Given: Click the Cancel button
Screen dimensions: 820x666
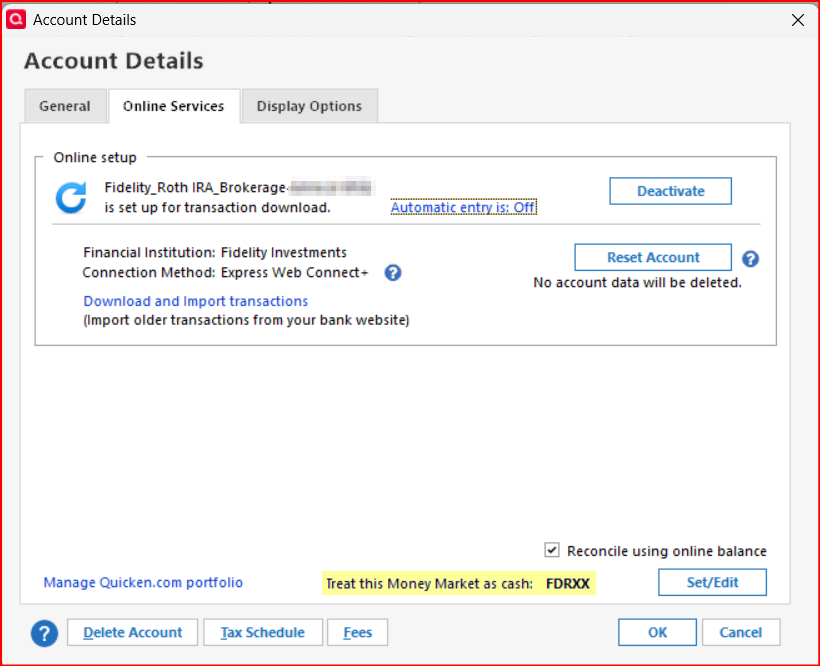Looking at the screenshot, I should tap(741, 633).
